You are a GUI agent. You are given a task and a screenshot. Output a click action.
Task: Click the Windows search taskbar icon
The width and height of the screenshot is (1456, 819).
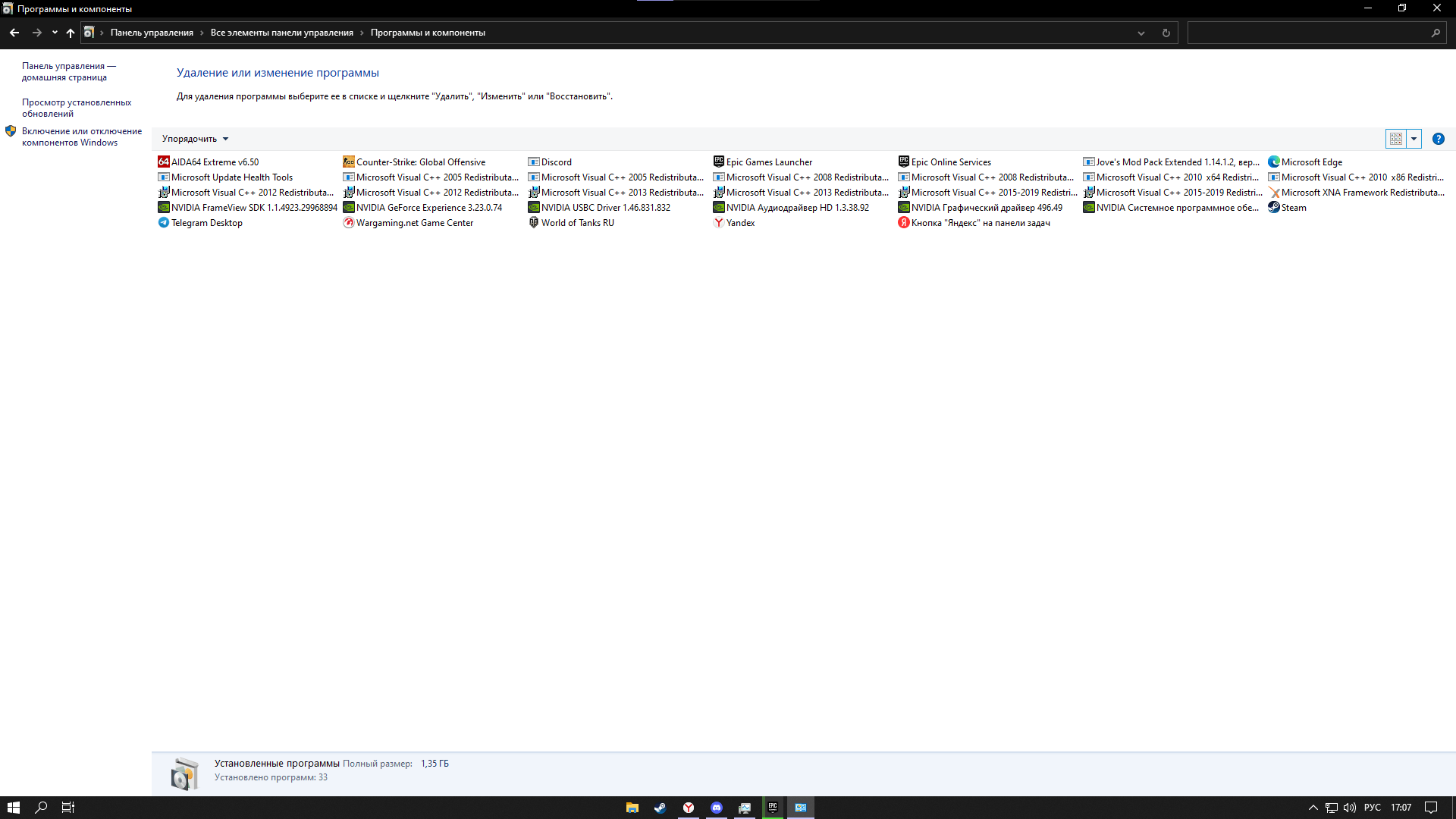(x=41, y=807)
